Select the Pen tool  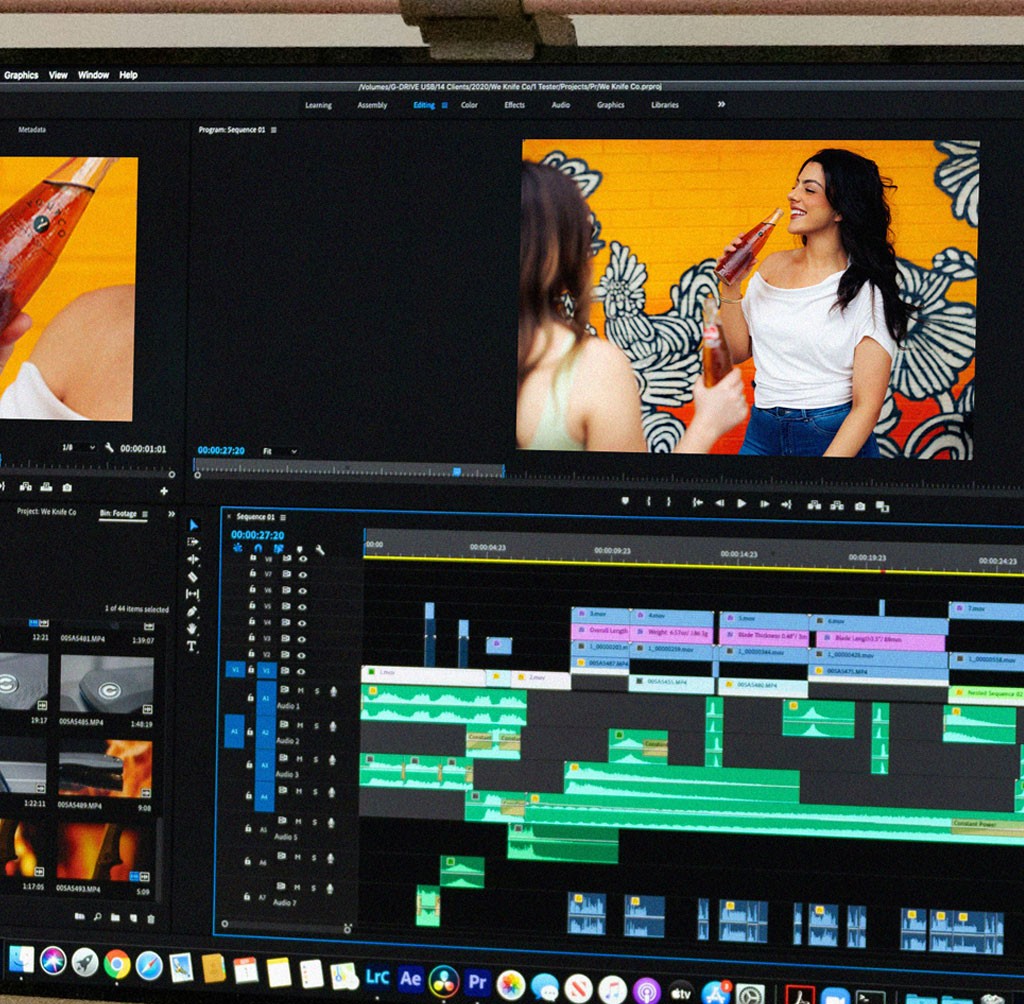click(191, 611)
